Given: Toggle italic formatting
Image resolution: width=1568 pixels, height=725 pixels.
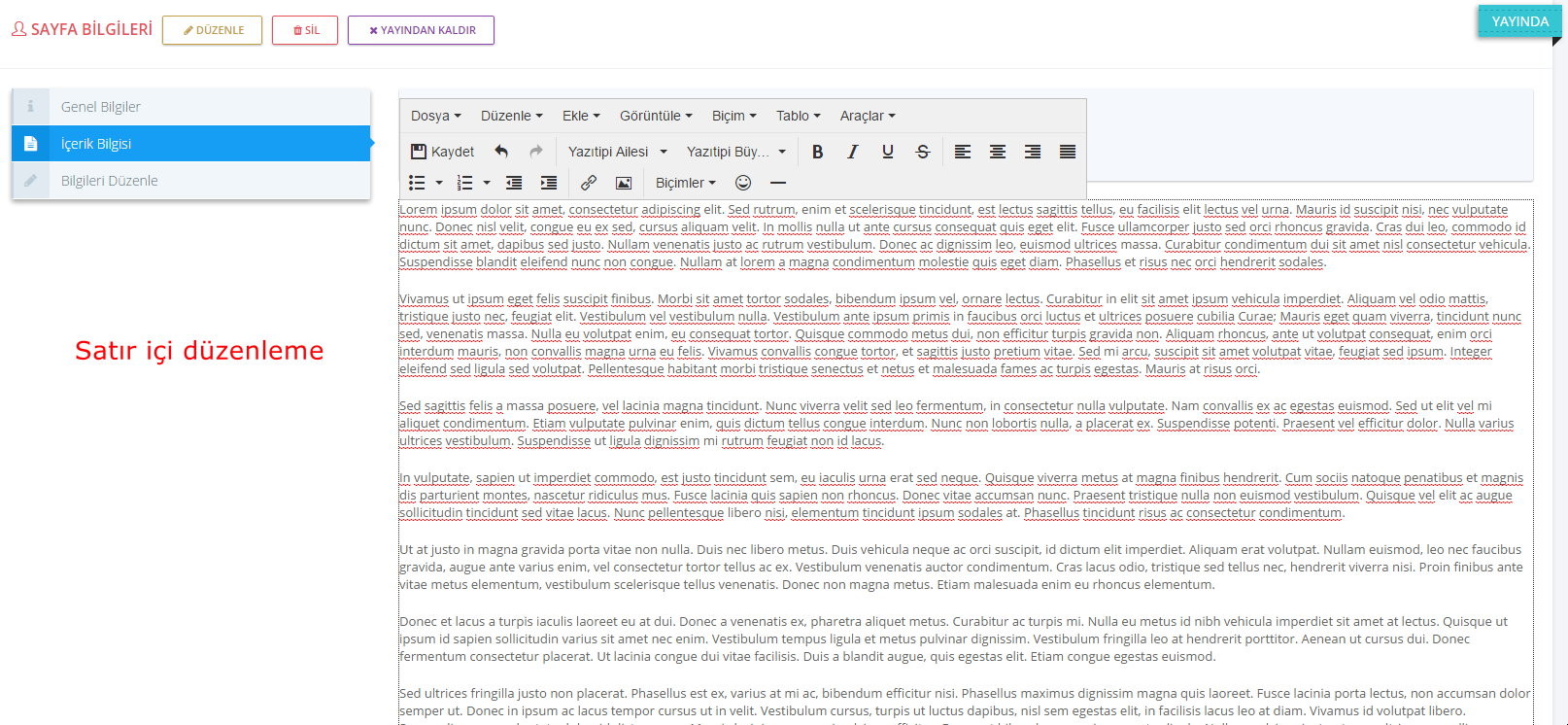Looking at the screenshot, I should (853, 152).
